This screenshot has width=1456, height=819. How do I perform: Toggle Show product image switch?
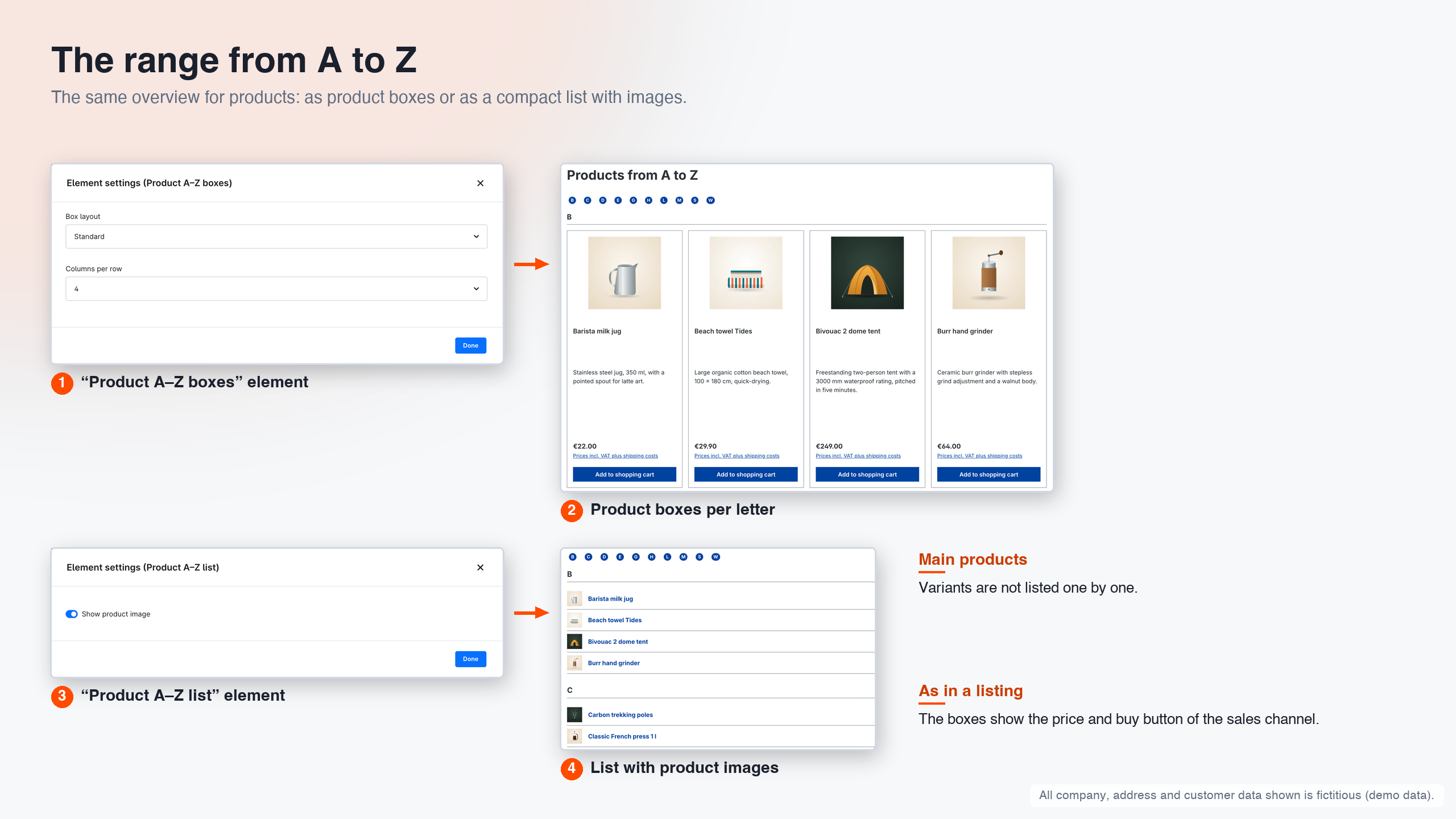pyautogui.click(x=72, y=614)
